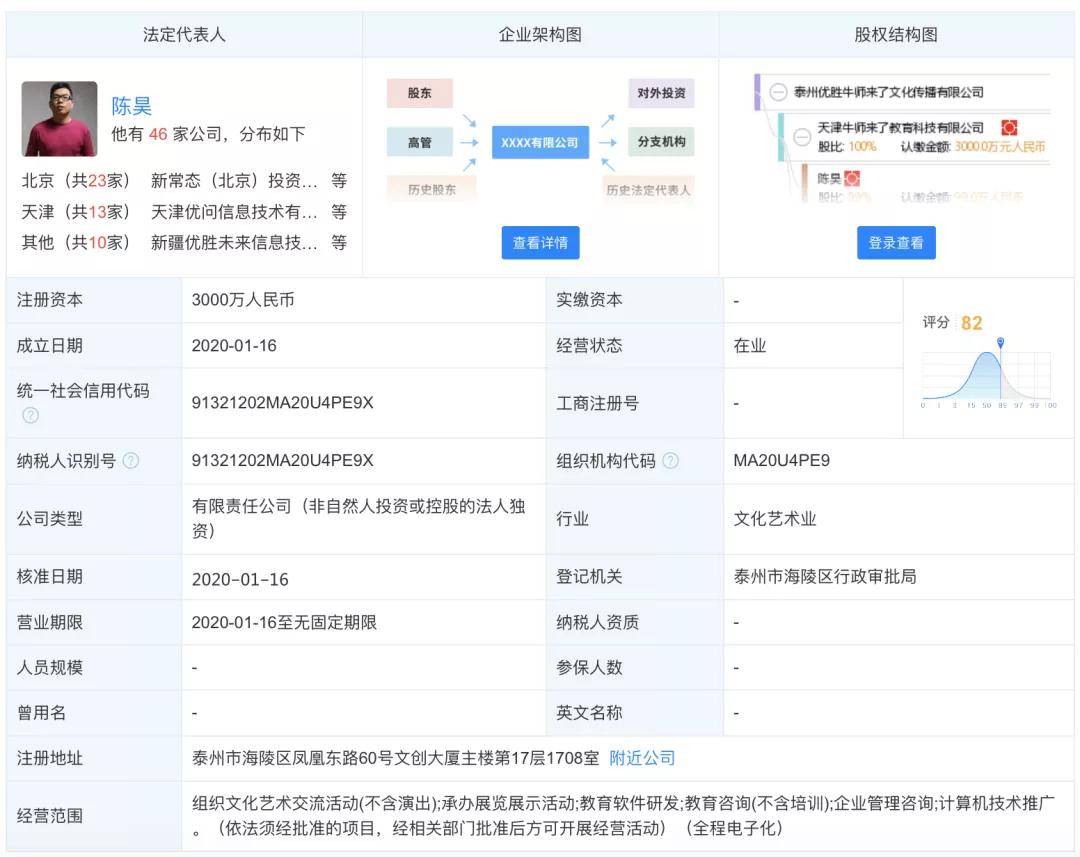Viewport: 1080px width, 857px height.
Task: Click 2020-01-16至无固定期限 value
Action: pyautogui.click(x=284, y=622)
